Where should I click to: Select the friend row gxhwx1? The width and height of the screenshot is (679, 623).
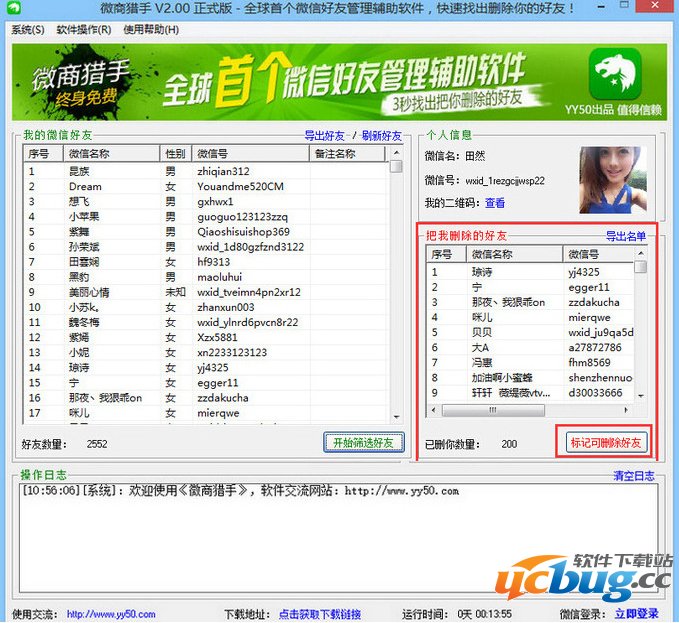point(205,202)
